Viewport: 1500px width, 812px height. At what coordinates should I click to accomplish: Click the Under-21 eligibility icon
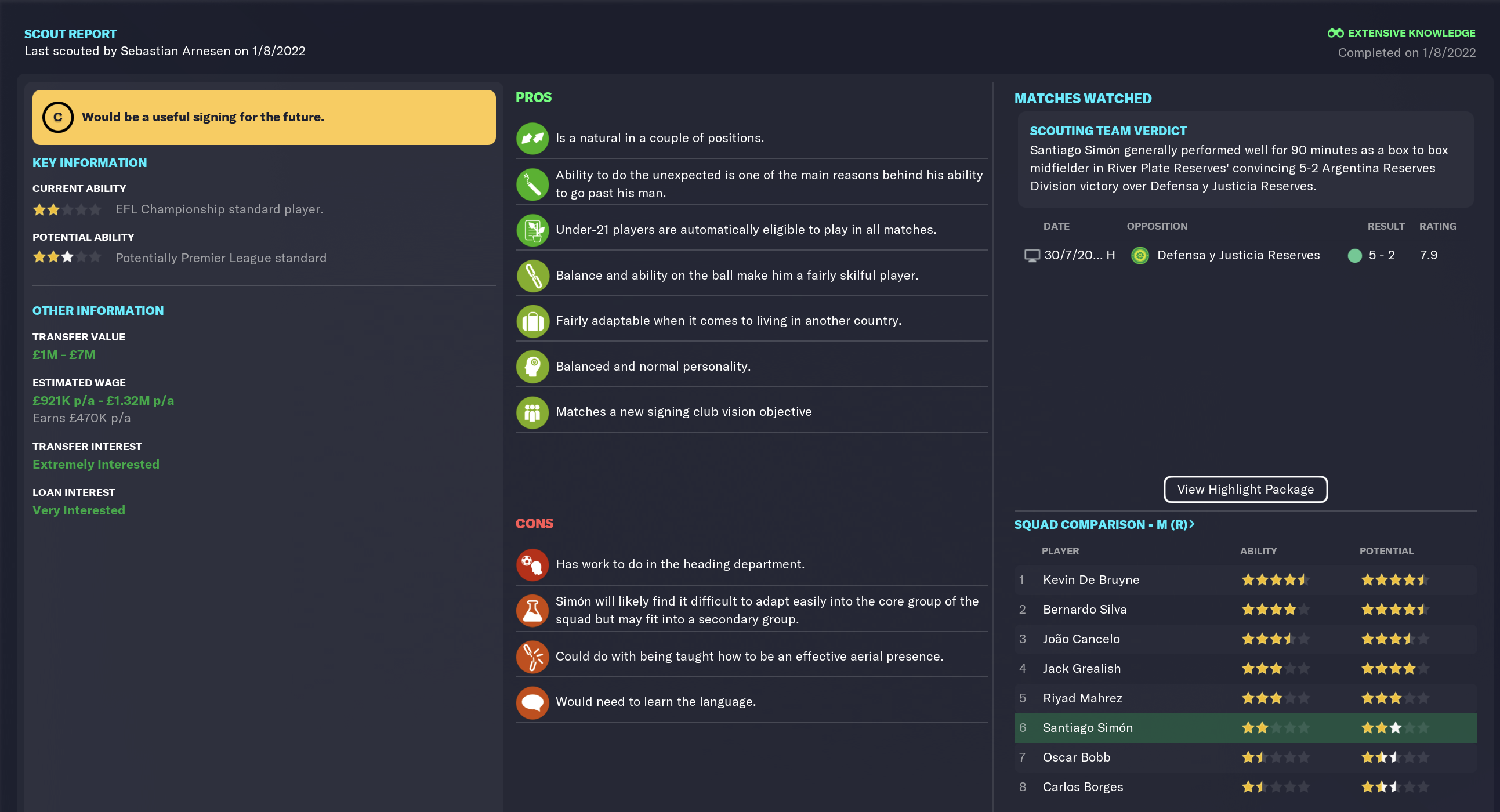533,229
